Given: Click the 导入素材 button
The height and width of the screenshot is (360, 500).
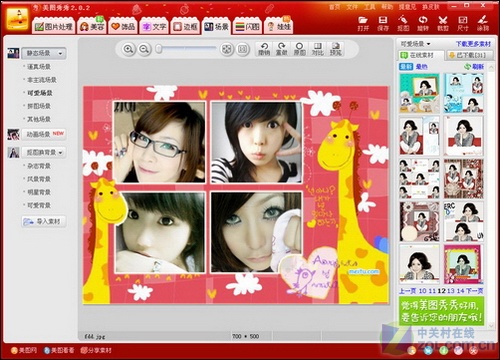Looking at the screenshot, I should 44,221.
